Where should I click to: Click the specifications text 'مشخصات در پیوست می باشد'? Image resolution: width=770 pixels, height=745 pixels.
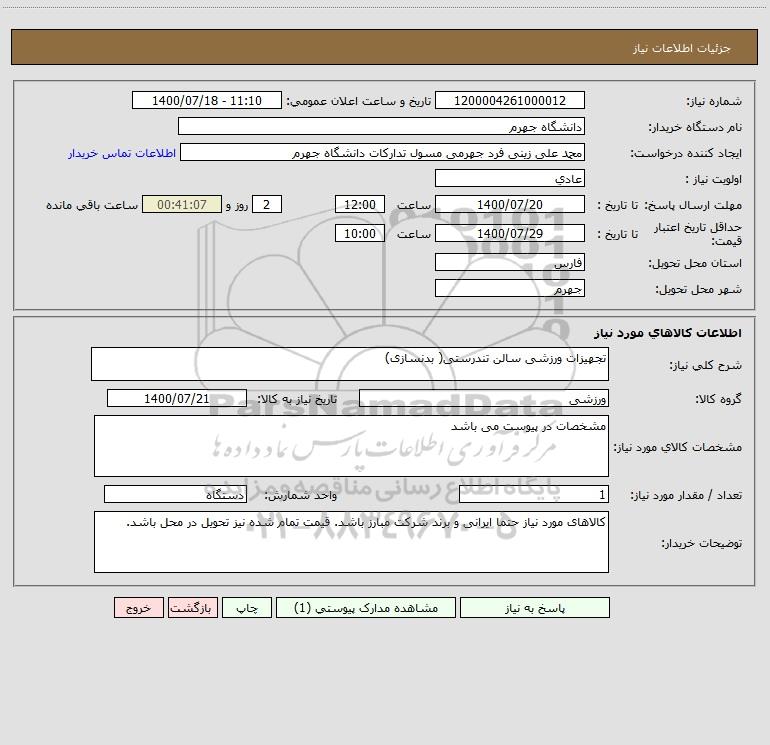(351, 446)
